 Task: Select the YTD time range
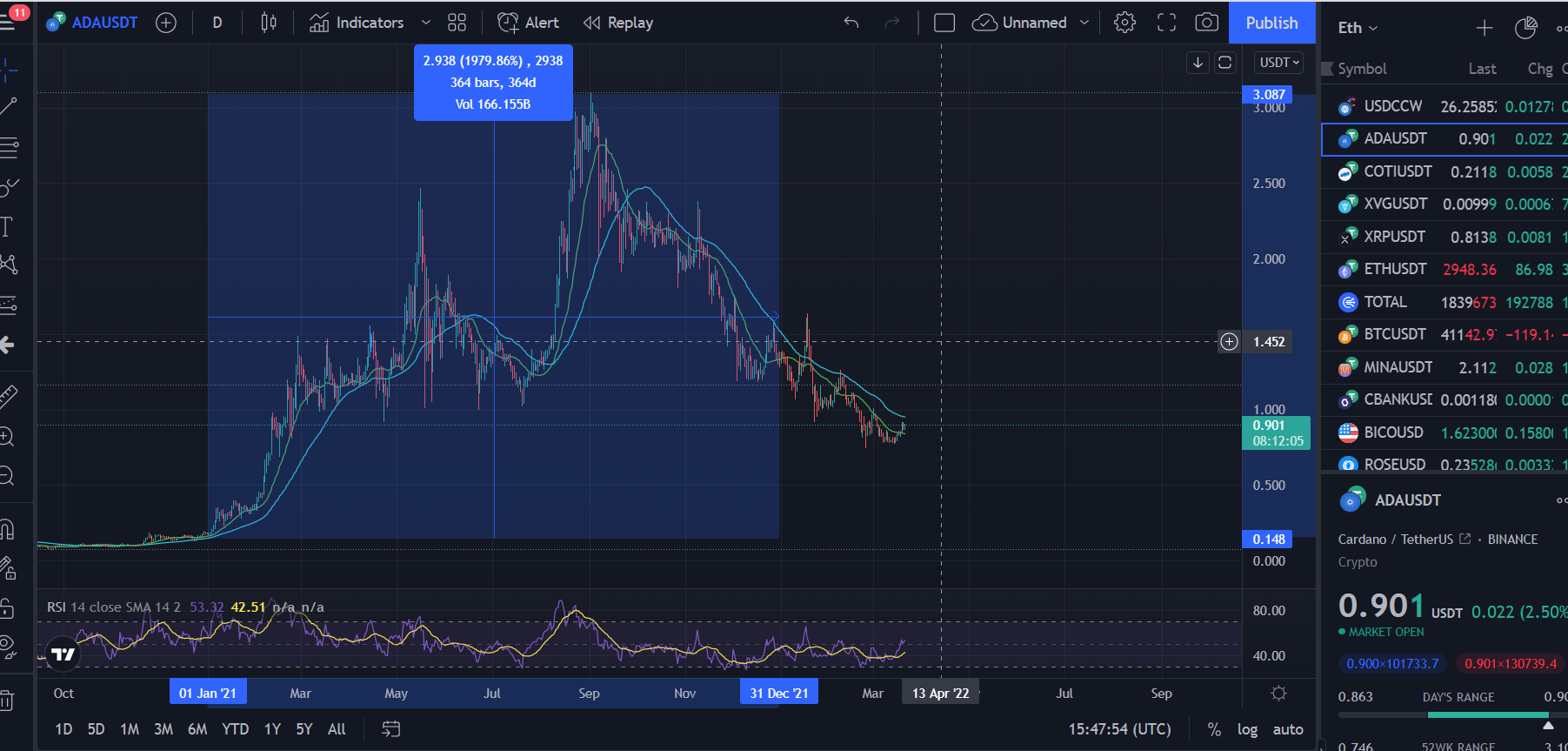(x=235, y=729)
